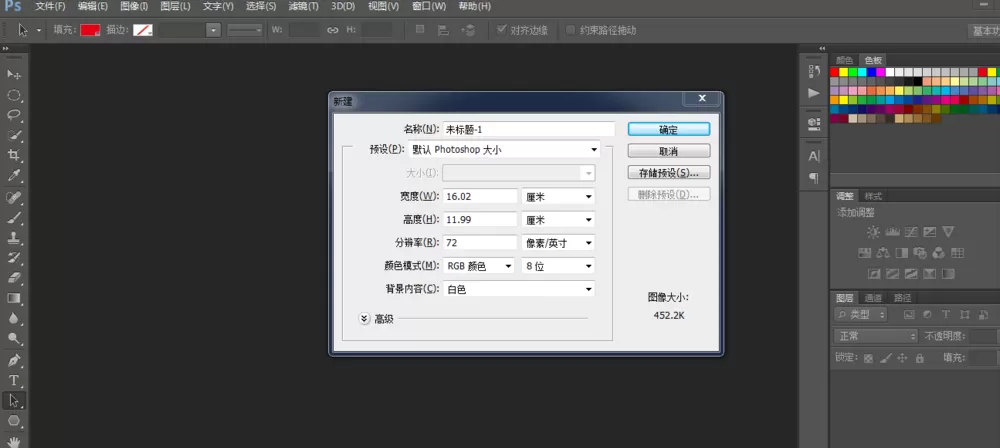Image resolution: width=1000 pixels, height=448 pixels.
Task: Switch to the Channels tab
Action: click(x=873, y=297)
